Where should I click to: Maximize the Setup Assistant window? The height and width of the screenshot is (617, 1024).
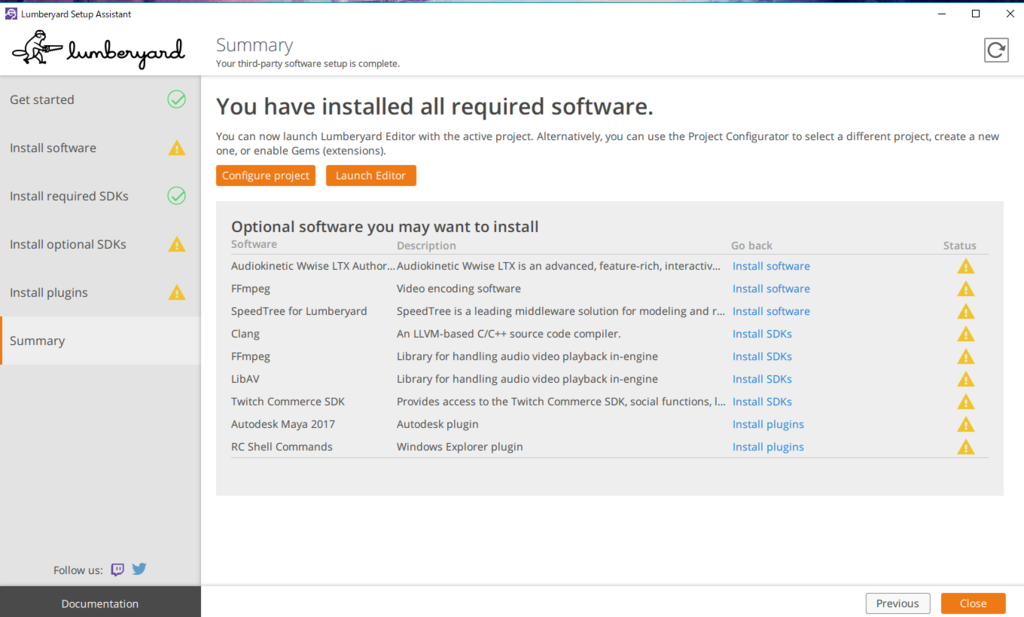tap(976, 14)
